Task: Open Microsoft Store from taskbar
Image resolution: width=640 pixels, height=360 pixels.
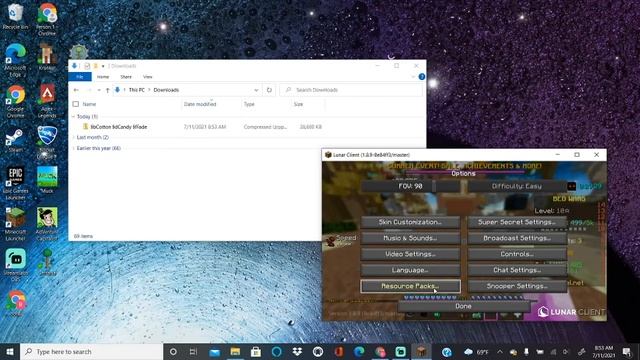Action: (x=256, y=351)
